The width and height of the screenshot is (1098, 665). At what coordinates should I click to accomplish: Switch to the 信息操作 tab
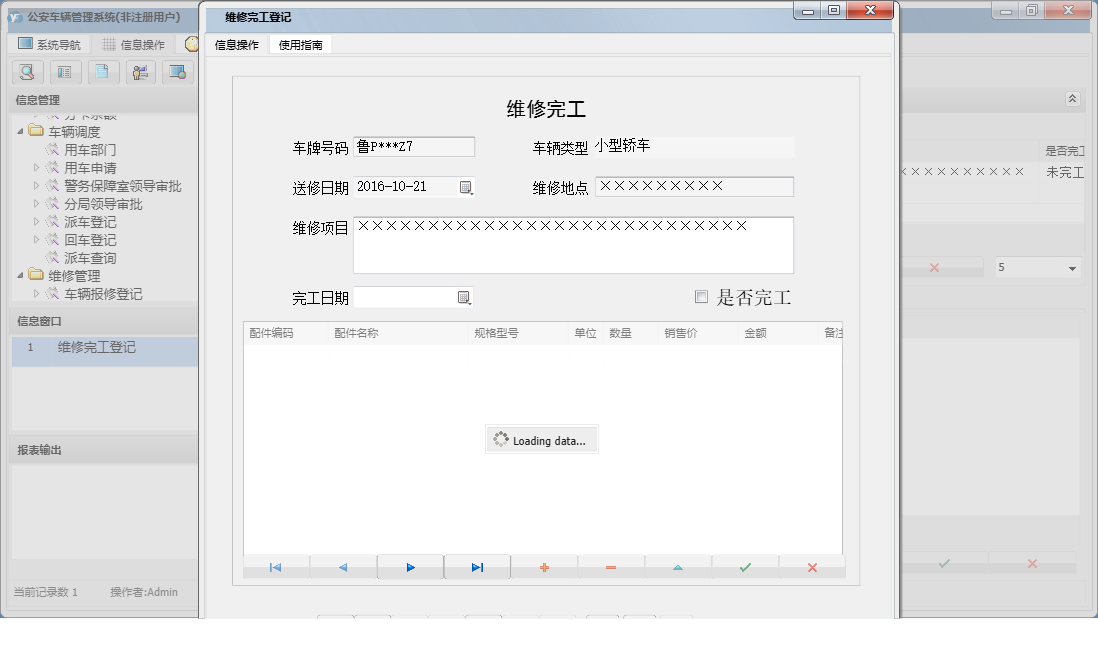click(x=237, y=44)
